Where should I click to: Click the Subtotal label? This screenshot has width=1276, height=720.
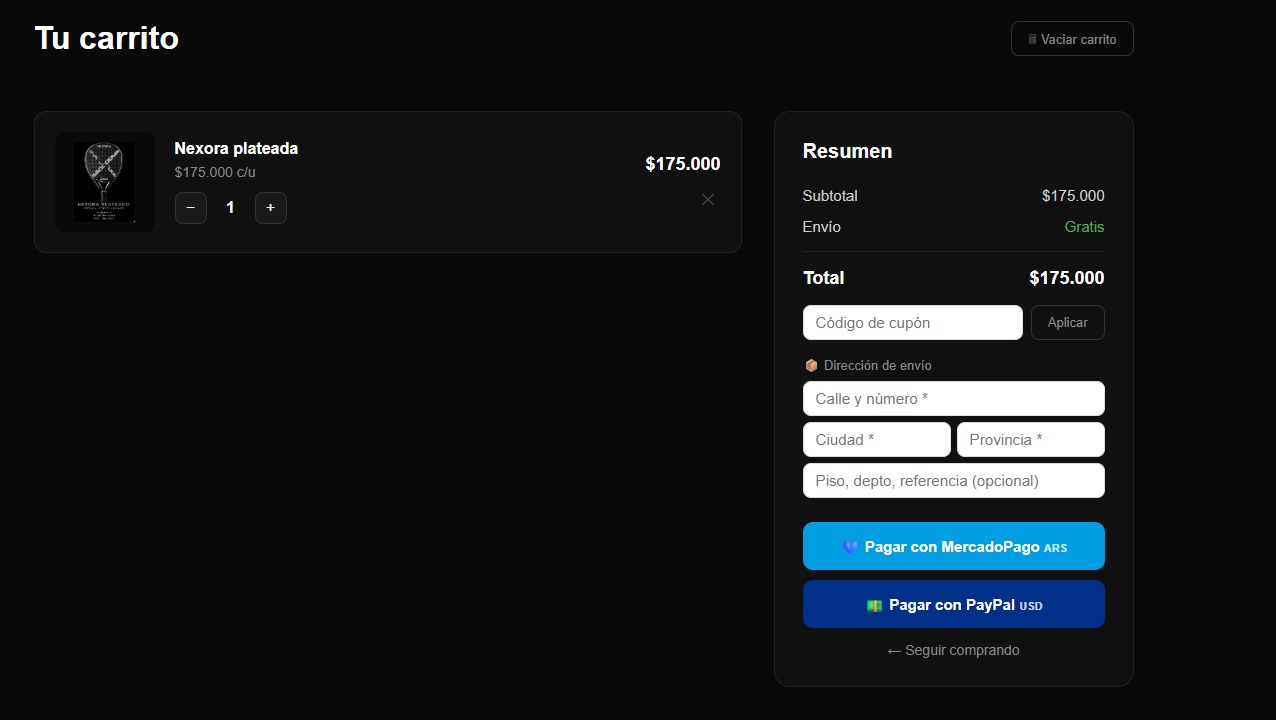click(830, 196)
